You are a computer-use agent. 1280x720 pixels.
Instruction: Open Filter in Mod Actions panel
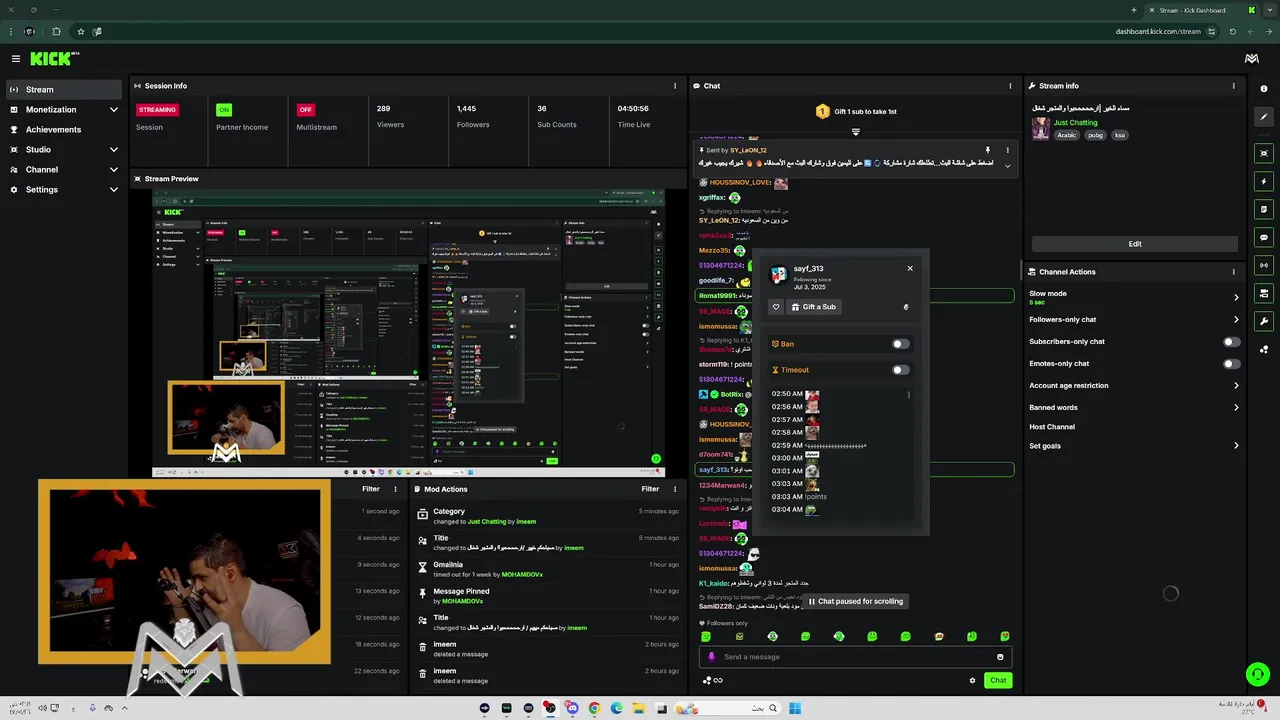click(x=650, y=489)
